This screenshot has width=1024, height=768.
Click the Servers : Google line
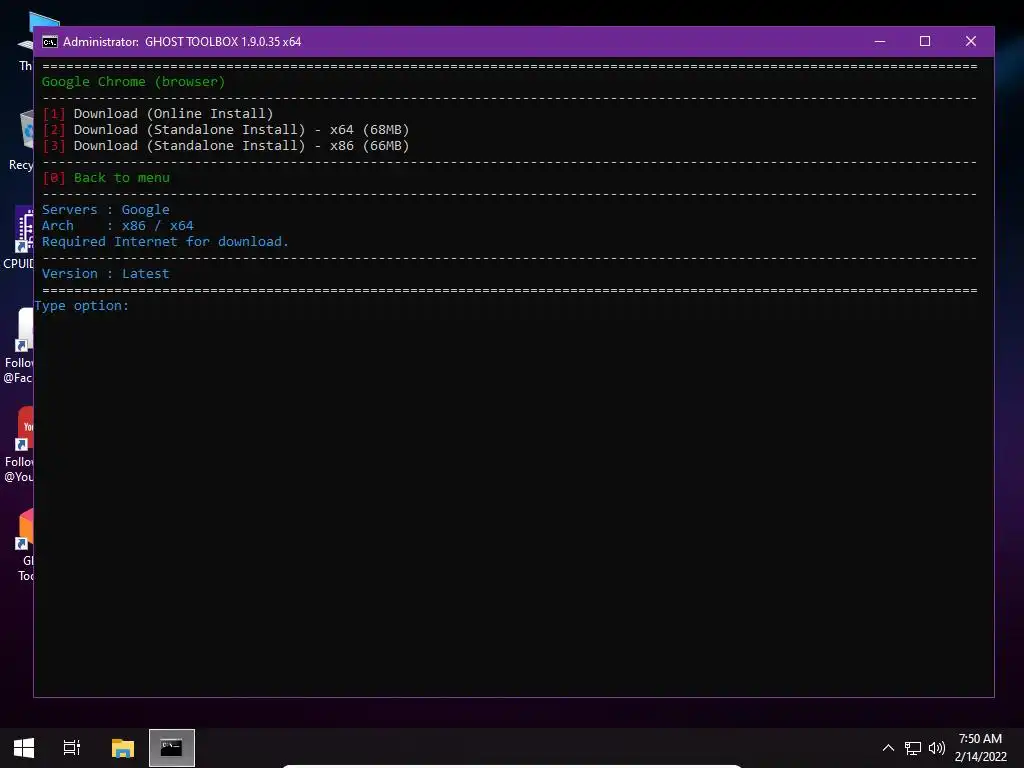[106, 210]
